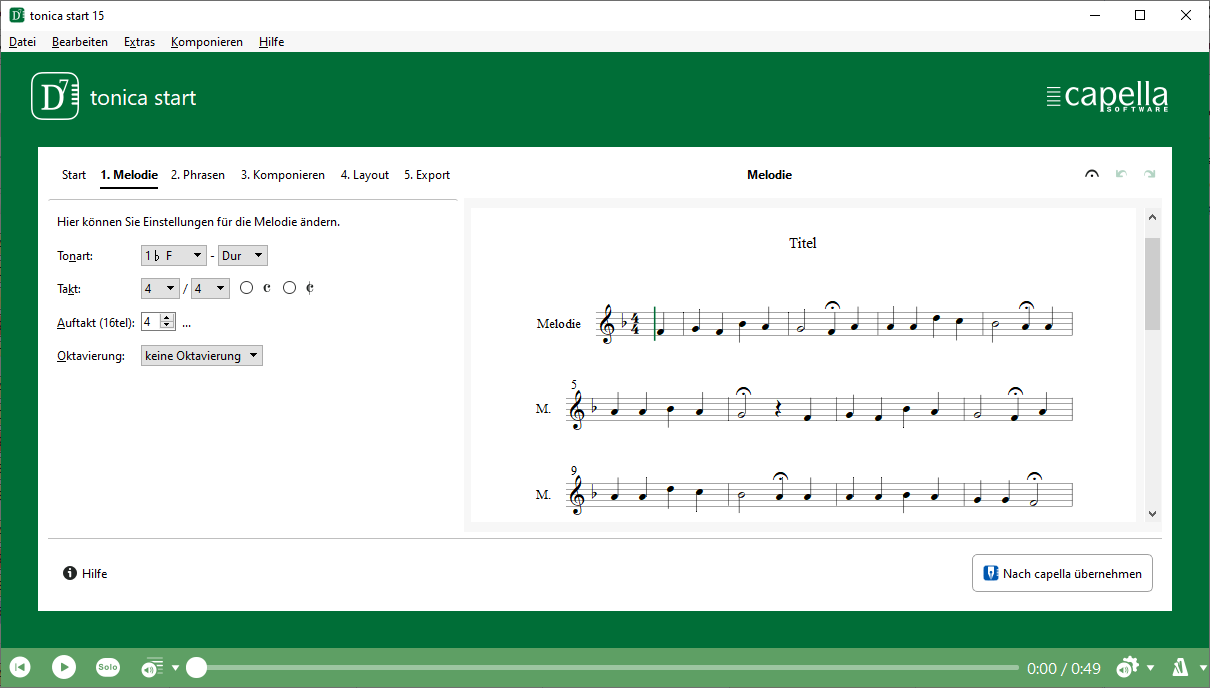The height and width of the screenshot is (688, 1210).
Task: Click the metronome icon
Action: (x=1180, y=667)
